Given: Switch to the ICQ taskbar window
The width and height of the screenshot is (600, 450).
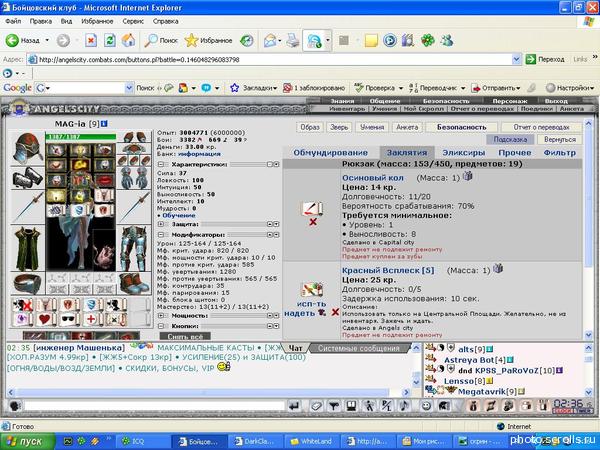Looking at the screenshot, I should tap(141, 441).
